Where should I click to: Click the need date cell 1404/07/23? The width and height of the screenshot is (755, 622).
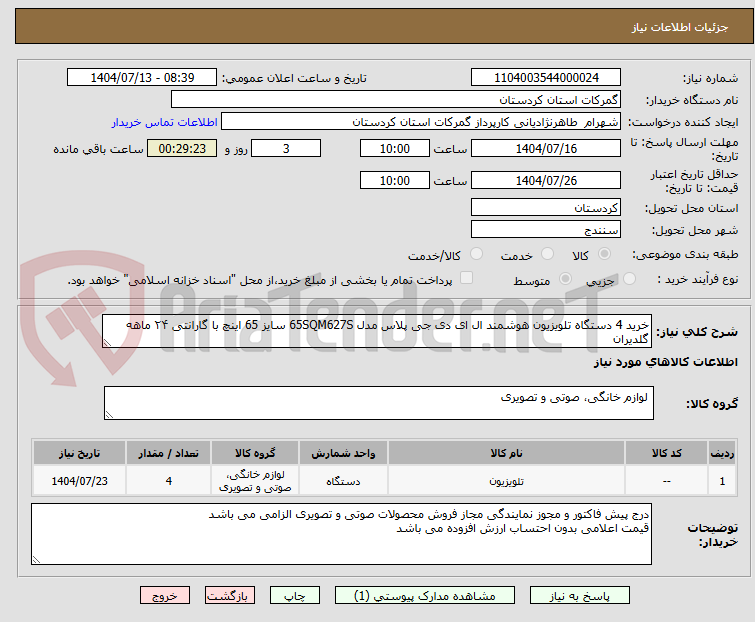coord(79,481)
